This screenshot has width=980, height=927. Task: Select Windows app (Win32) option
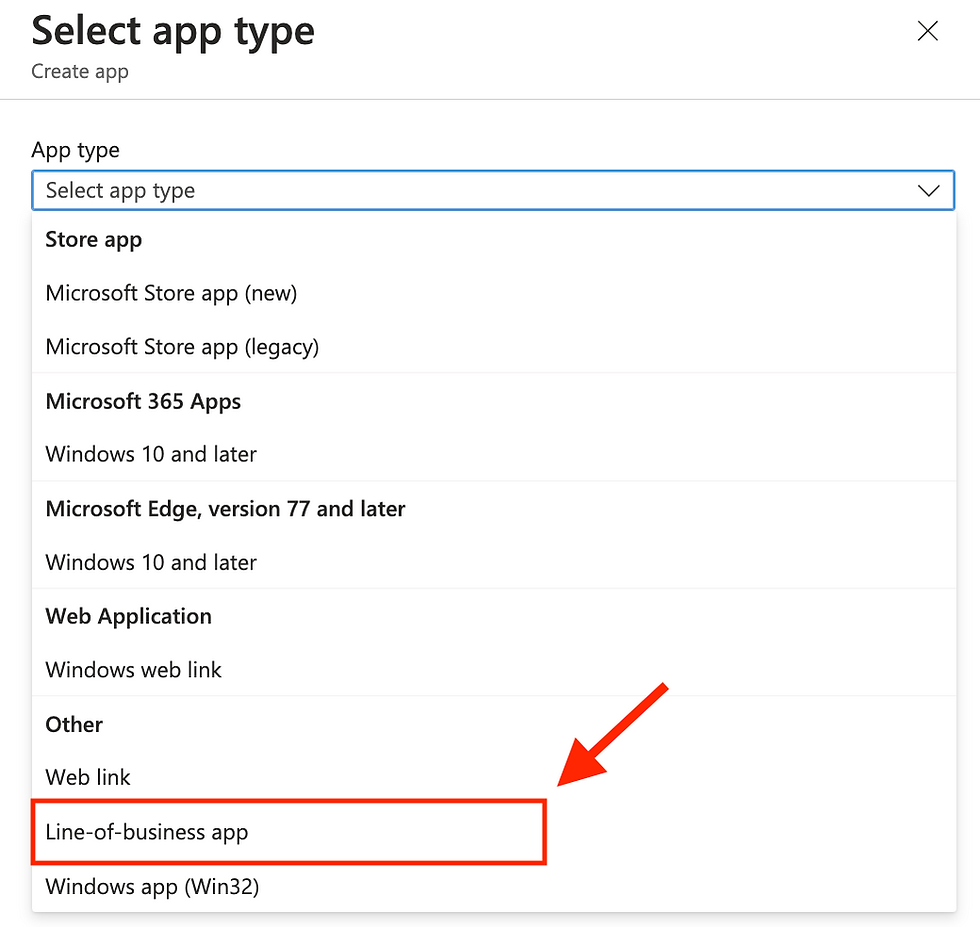(494, 886)
